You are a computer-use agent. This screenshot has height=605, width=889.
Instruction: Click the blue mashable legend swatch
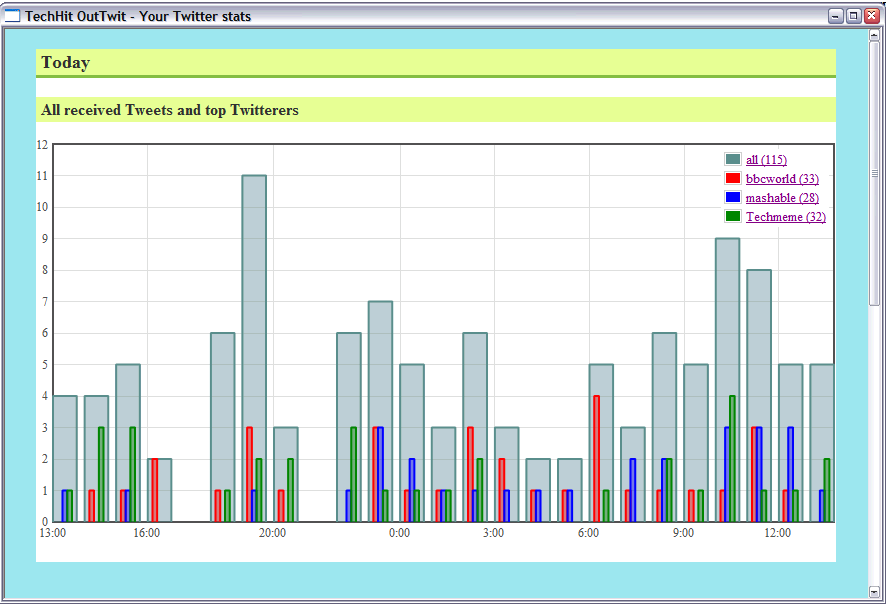coord(733,198)
